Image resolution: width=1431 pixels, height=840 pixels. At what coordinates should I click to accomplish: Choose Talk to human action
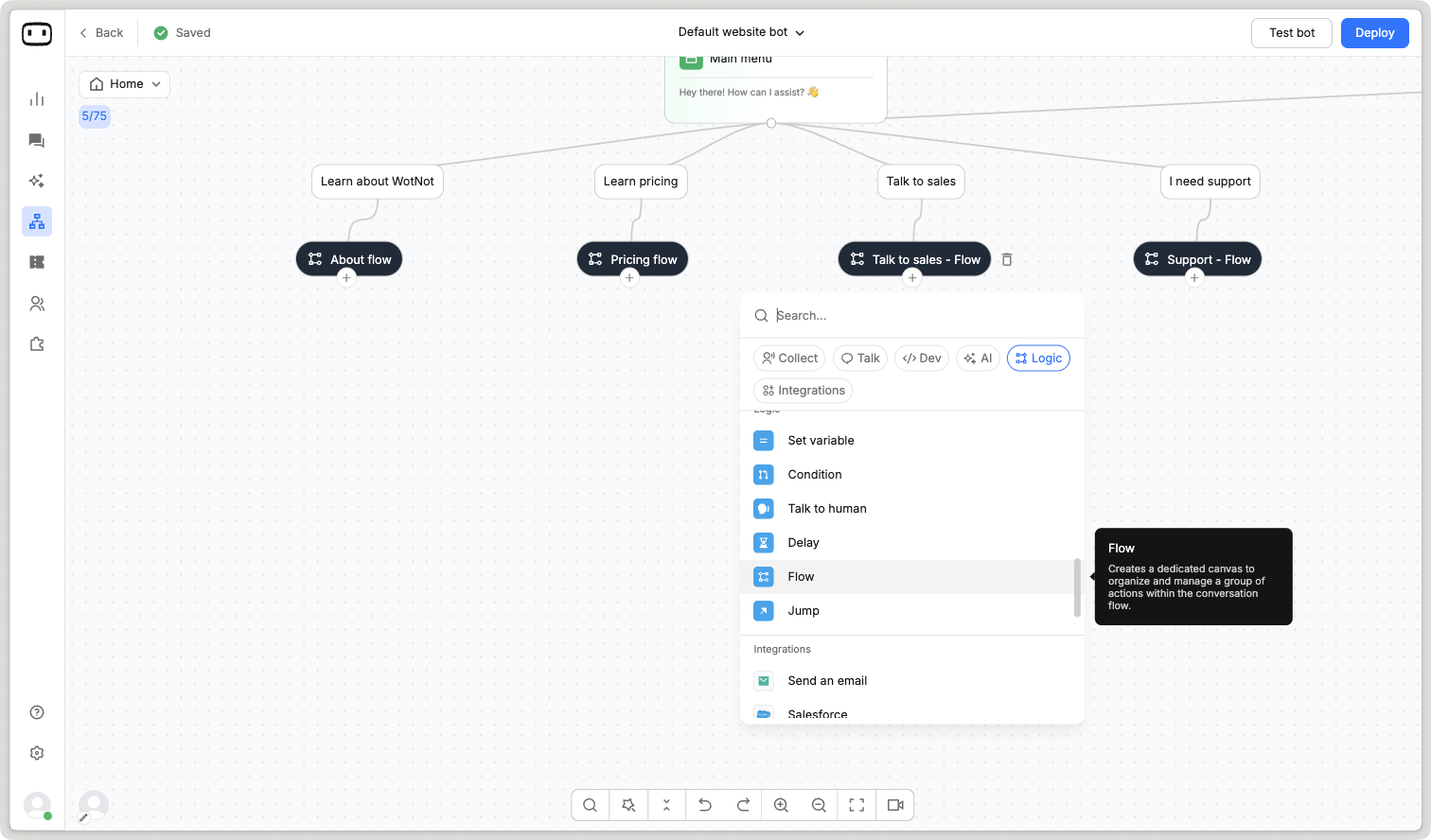tap(826, 509)
